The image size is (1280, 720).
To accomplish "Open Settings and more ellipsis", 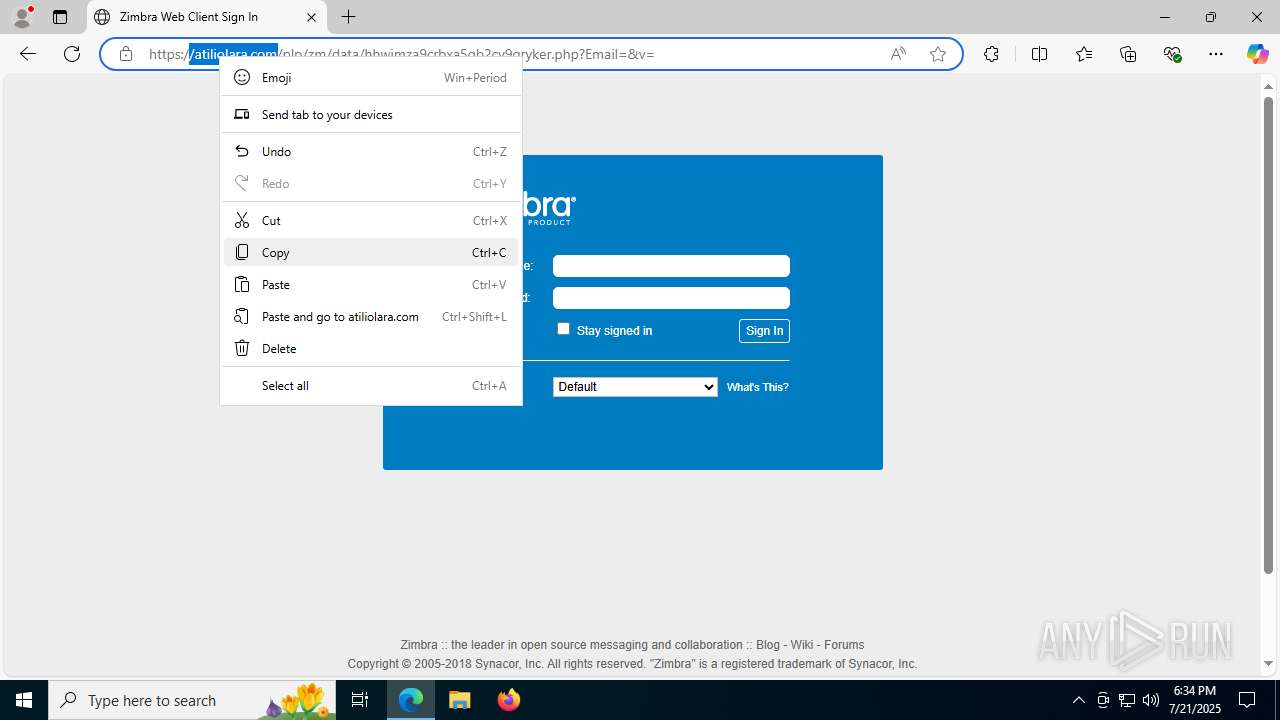I will 1216,54.
